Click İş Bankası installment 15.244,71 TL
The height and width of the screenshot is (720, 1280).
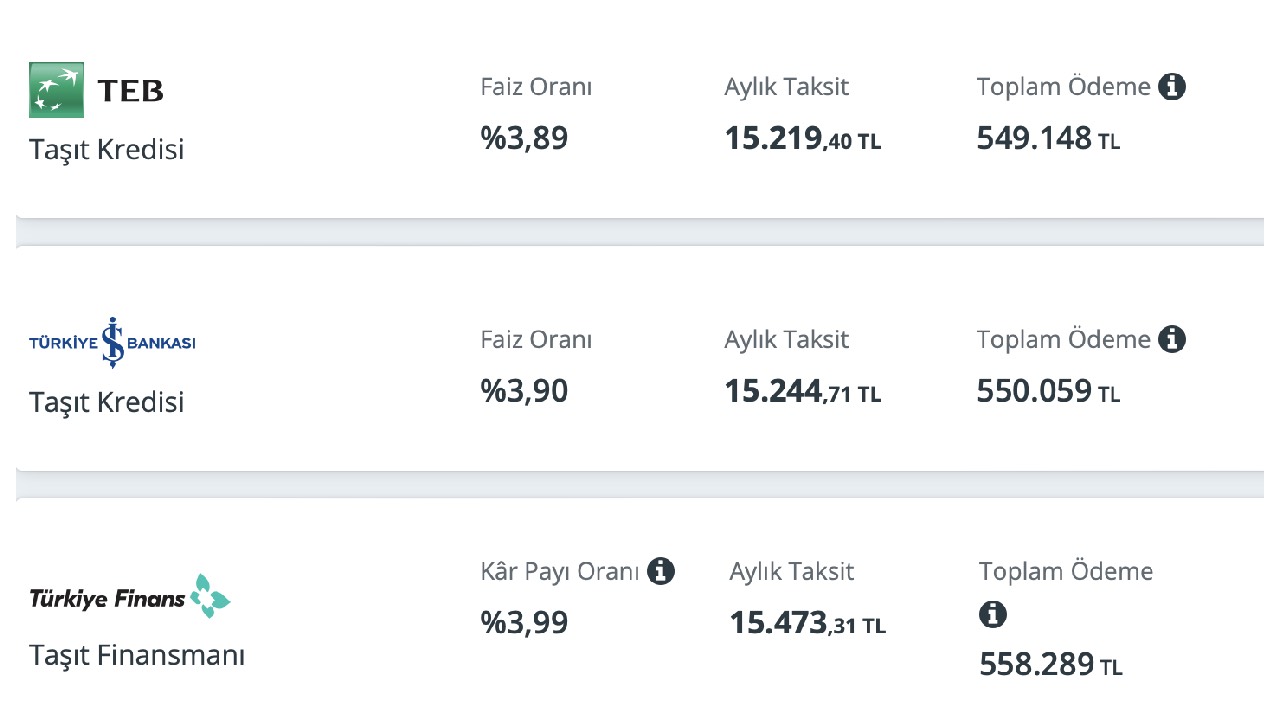(x=803, y=392)
